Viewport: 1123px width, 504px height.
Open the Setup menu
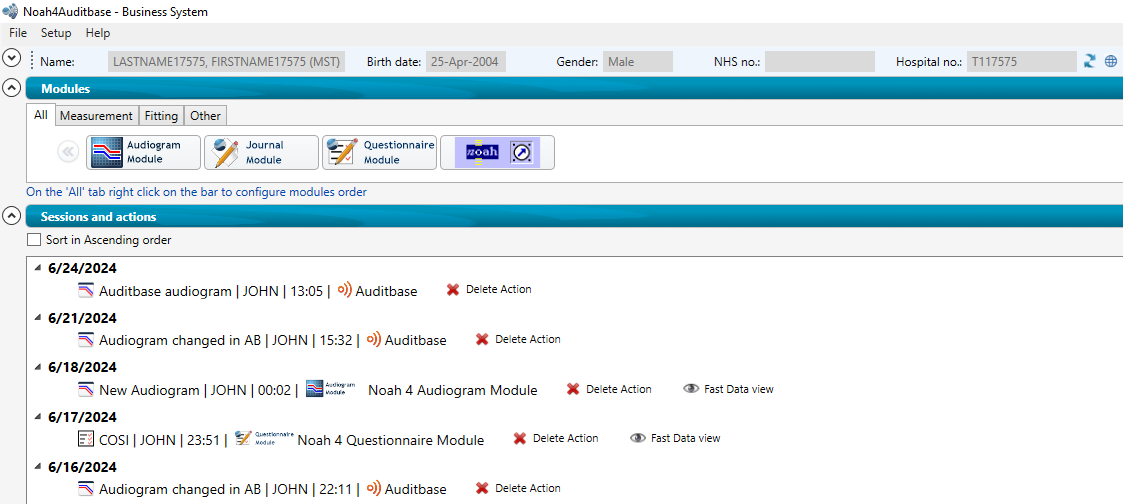(x=56, y=33)
